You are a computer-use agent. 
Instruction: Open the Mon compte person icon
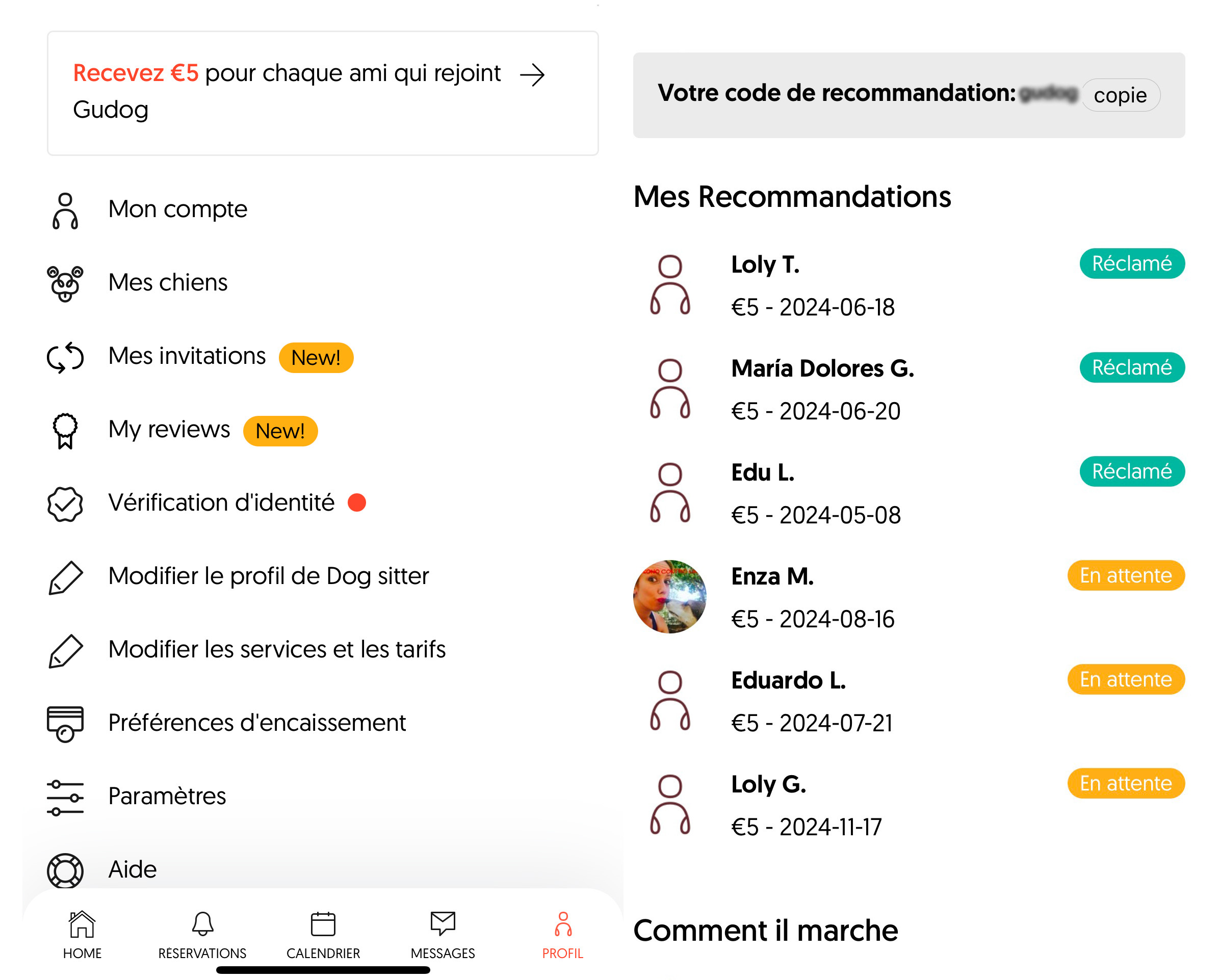click(65, 211)
